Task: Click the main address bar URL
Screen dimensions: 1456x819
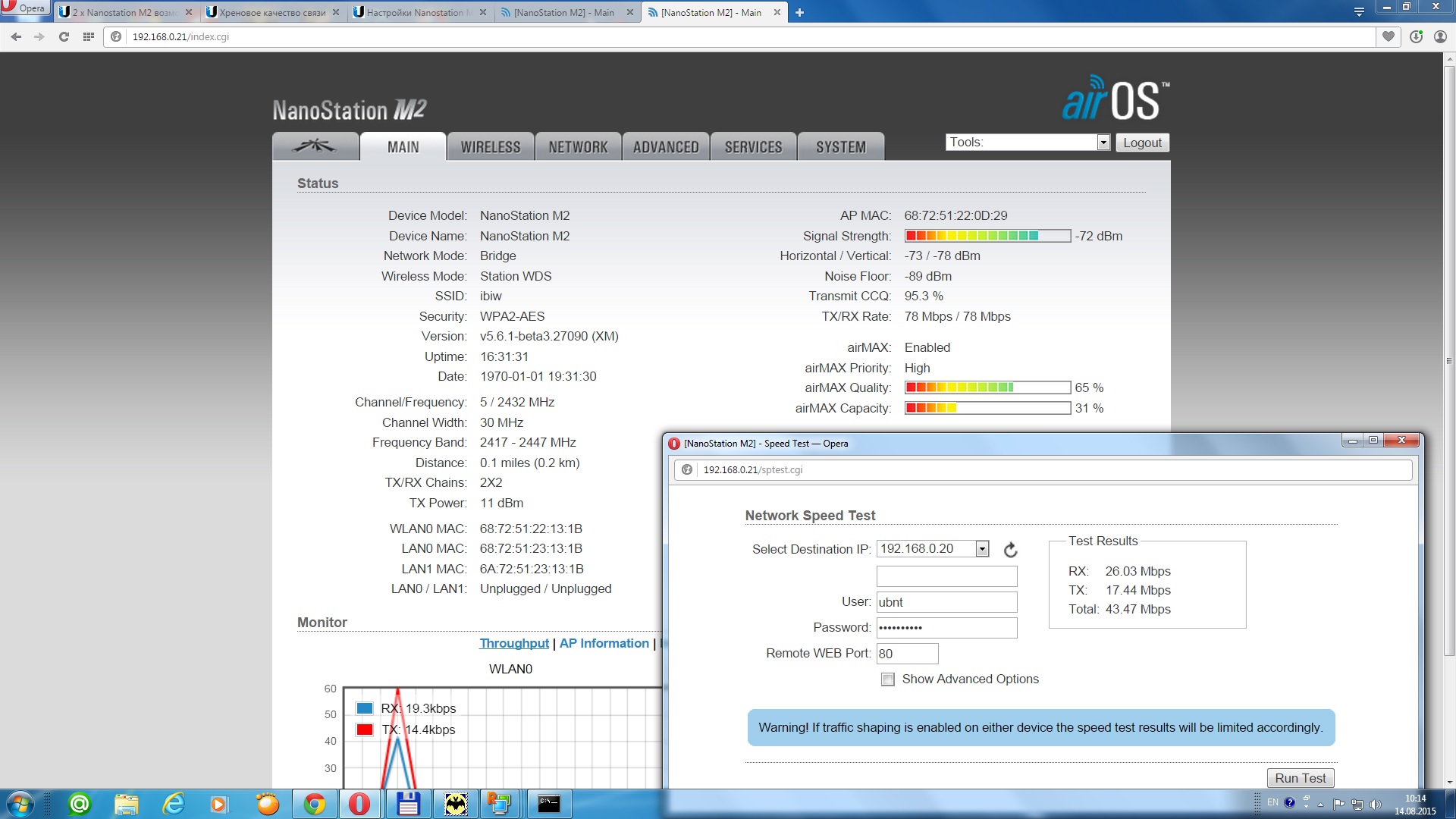Action: click(x=180, y=36)
